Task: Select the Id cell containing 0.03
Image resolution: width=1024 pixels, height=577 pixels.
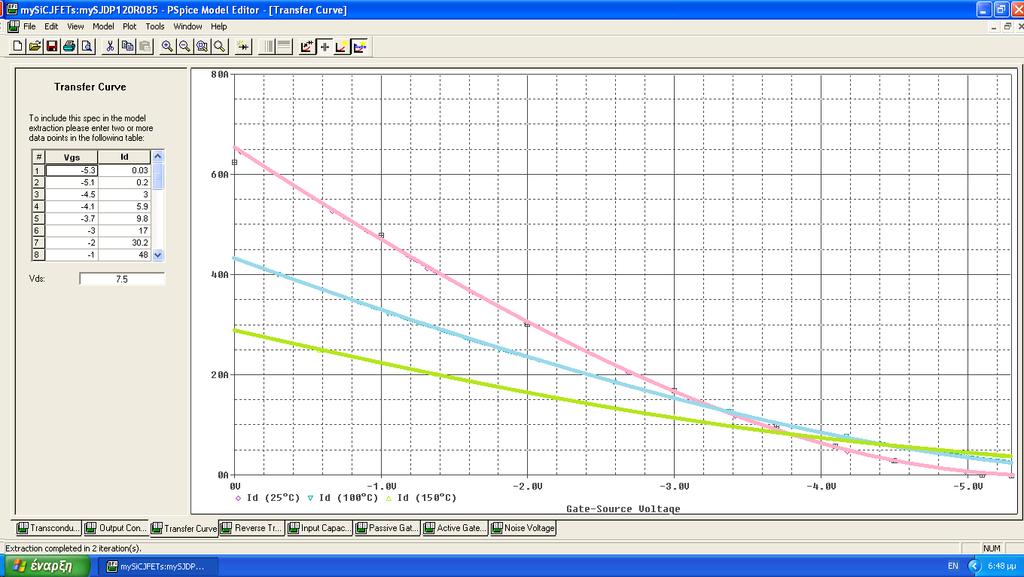Action: tap(124, 170)
